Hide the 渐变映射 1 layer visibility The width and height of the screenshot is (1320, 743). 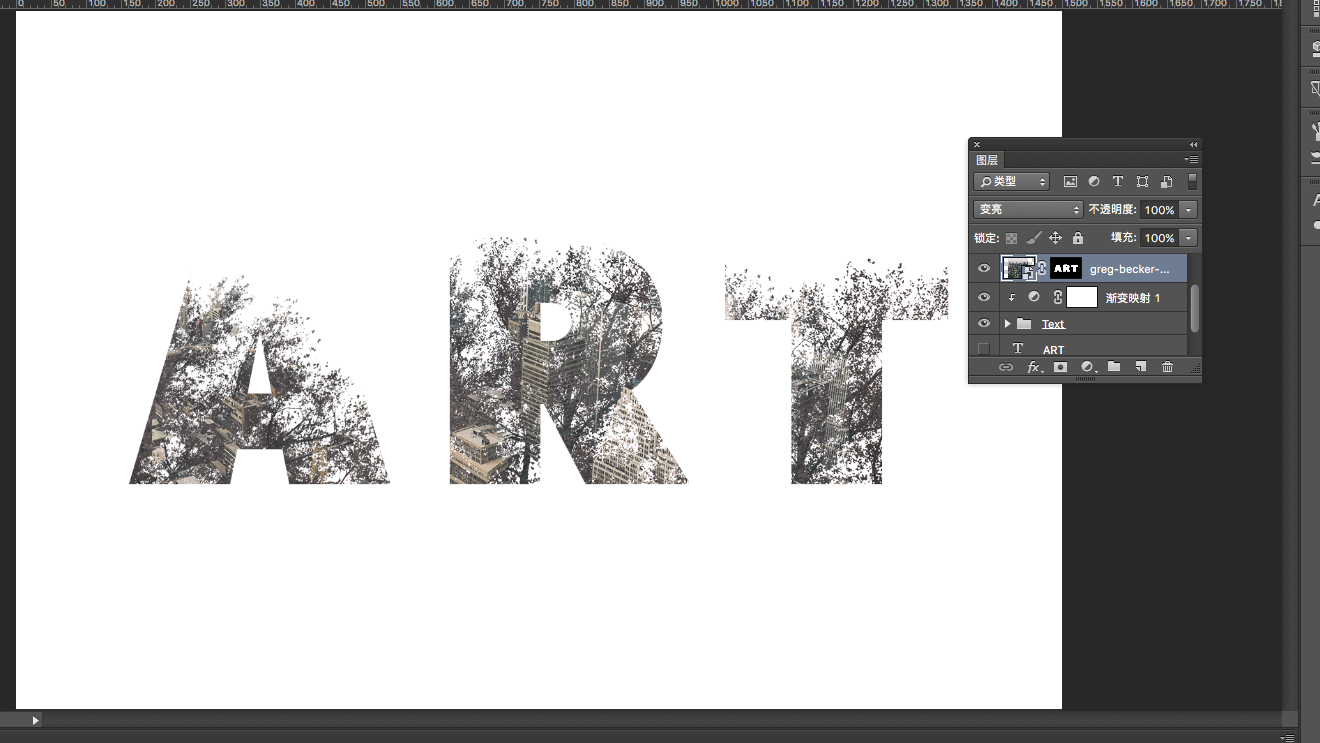tap(984, 297)
